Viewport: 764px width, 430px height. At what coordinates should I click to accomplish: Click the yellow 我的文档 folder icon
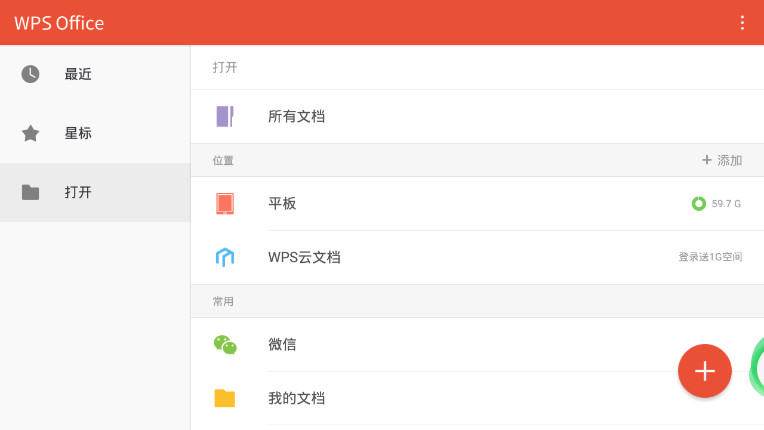pos(225,398)
